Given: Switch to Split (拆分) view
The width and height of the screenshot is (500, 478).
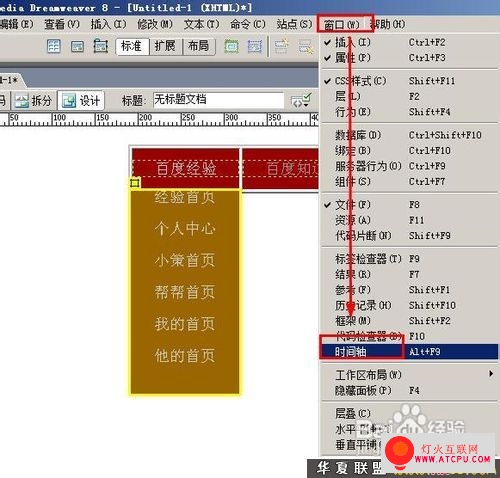Looking at the screenshot, I should pyautogui.click(x=34, y=101).
